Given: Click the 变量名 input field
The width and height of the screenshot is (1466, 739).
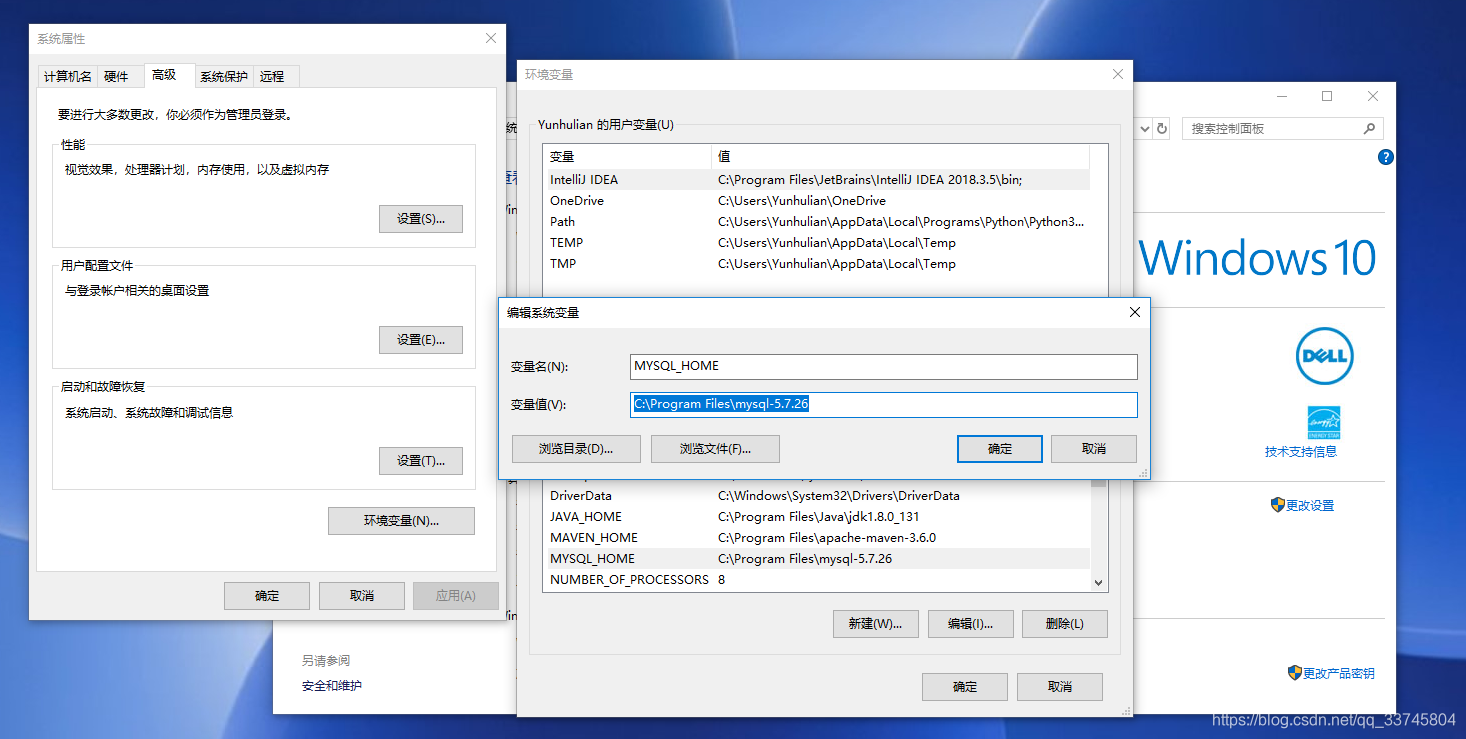Looking at the screenshot, I should pyautogui.click(x=884, y=367).
